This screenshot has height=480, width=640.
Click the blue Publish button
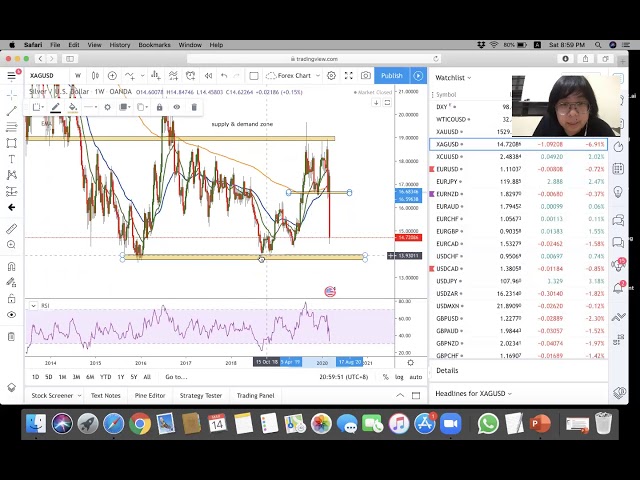tap(391, 76)
